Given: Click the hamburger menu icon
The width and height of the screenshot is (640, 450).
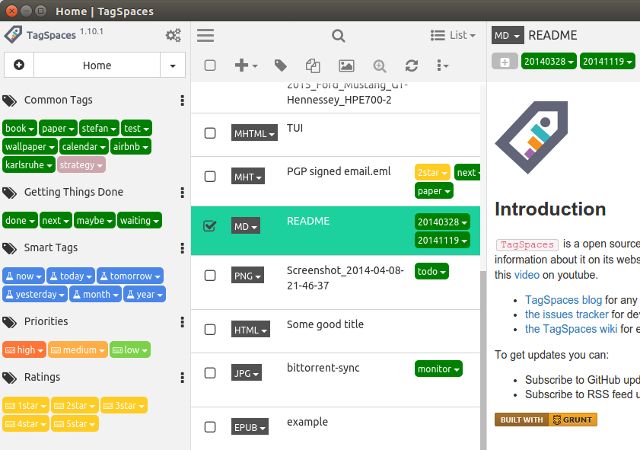Looking at the screenshot, I should (x=205, y=36).
